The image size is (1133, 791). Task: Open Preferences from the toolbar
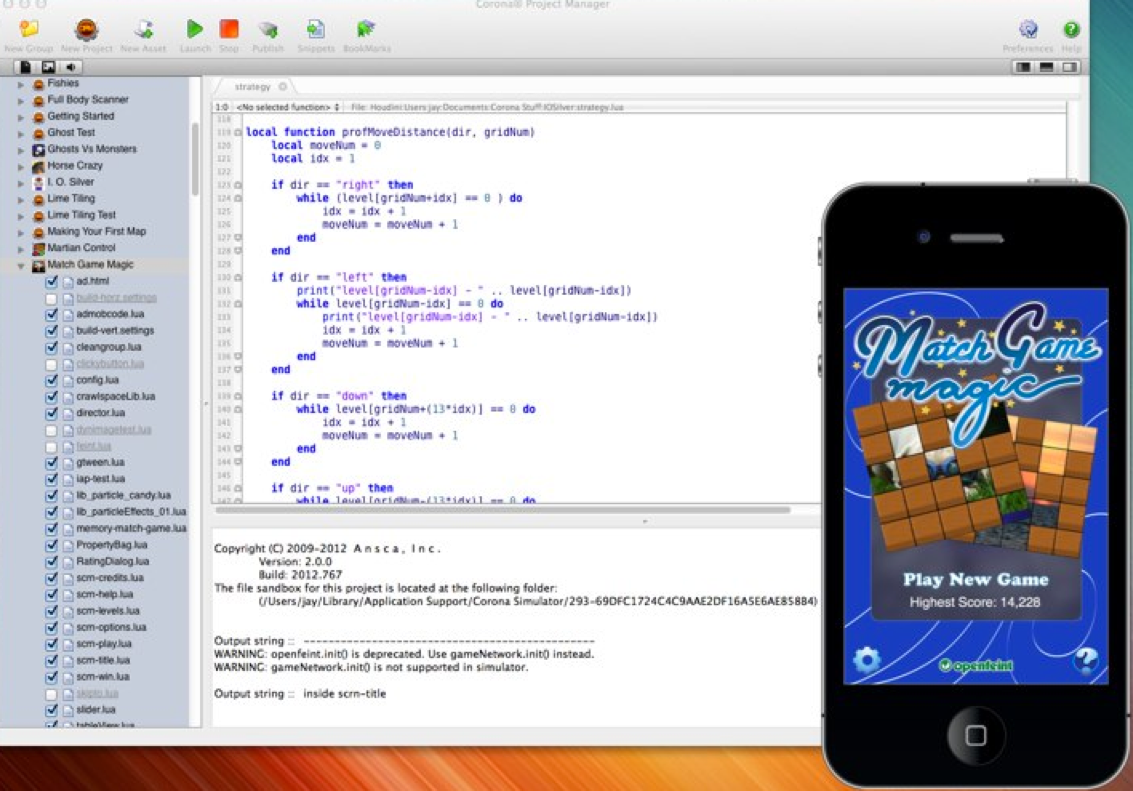pos(1028,30)
